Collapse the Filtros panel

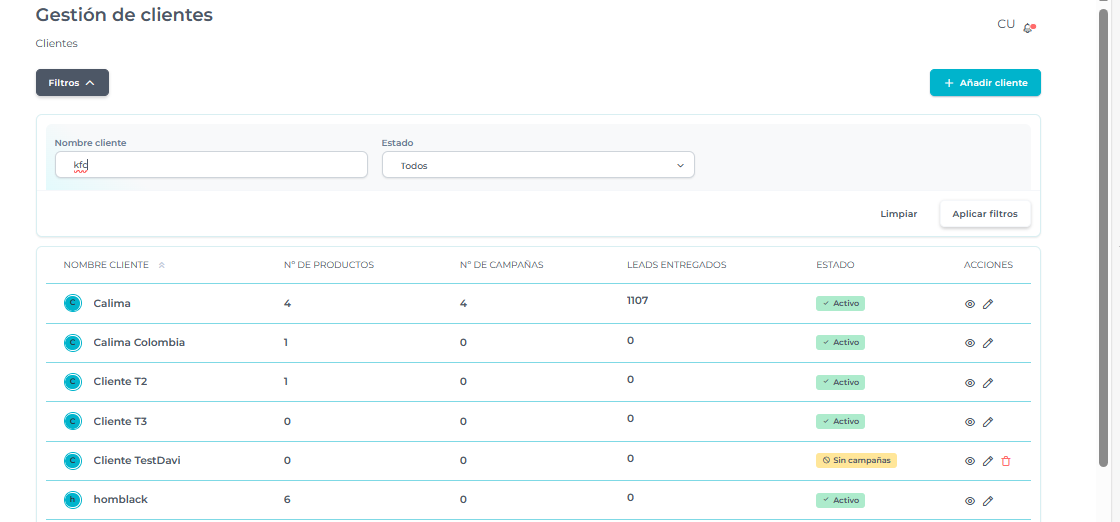click(x=72, y=83)
